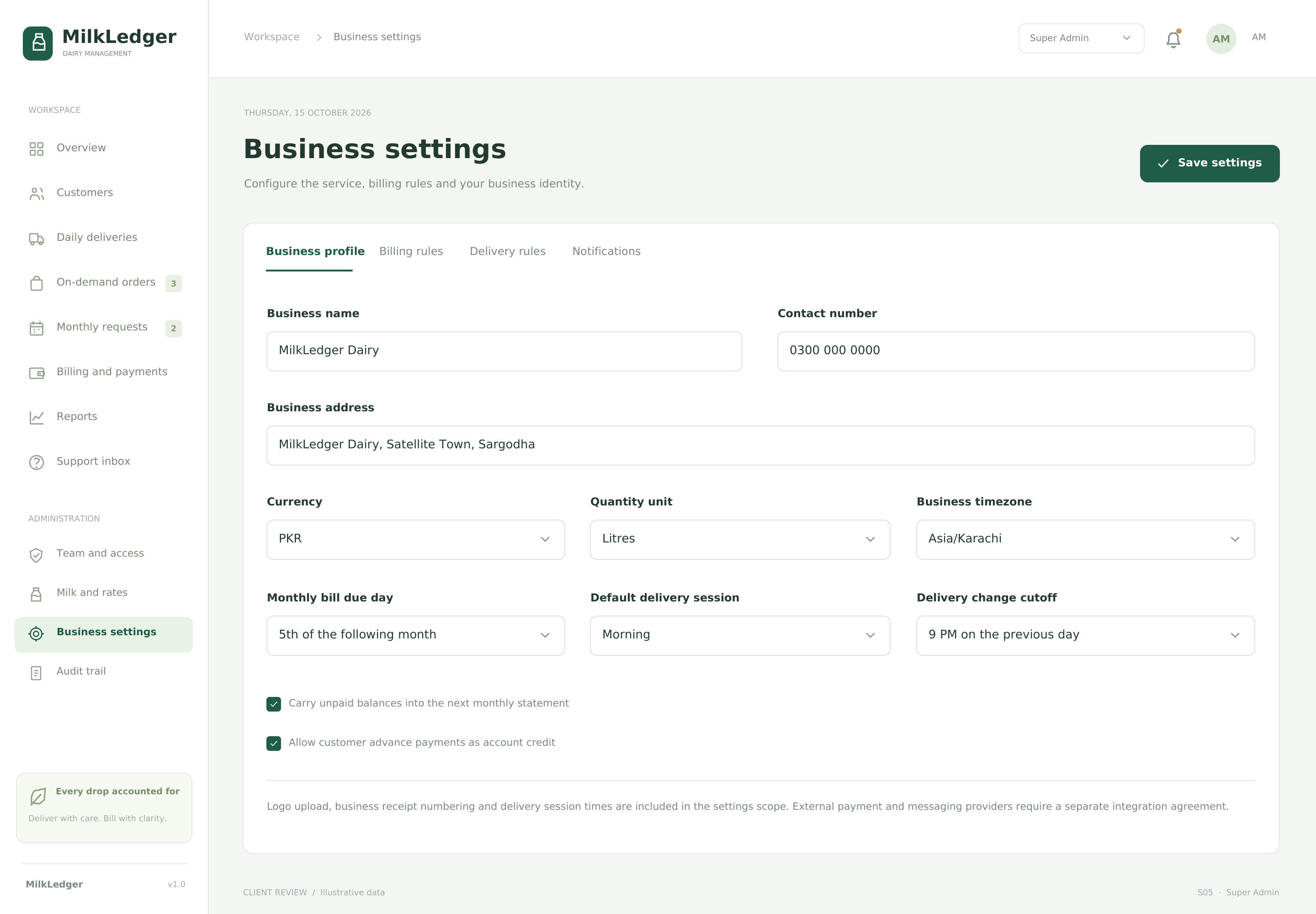This screenshot has height=914, width=1316.
Task: Switch to the Notifications tab
Action: coord(606,251)
